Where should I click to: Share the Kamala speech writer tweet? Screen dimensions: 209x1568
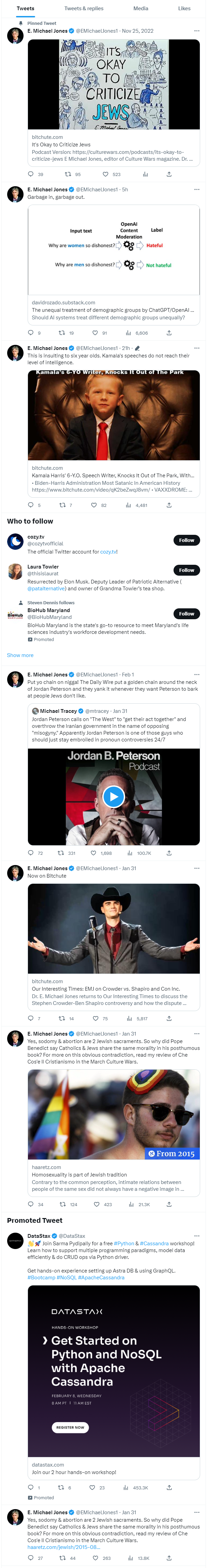[169, 505]
